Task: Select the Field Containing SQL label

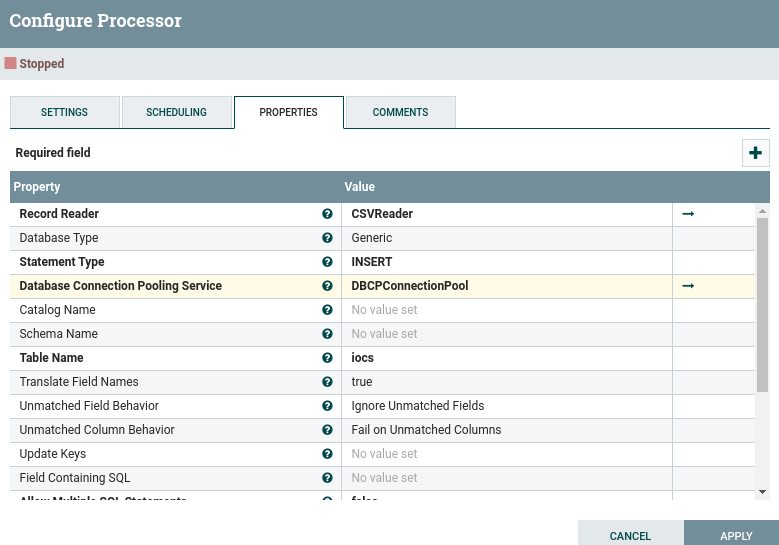Action: [75, 478]
